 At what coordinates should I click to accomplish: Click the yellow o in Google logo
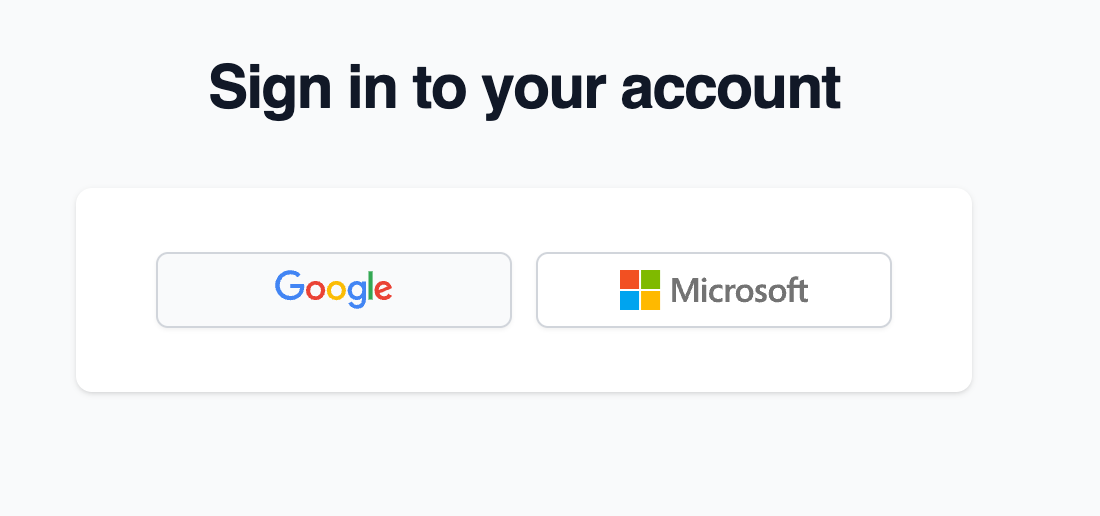pos(334,290)
